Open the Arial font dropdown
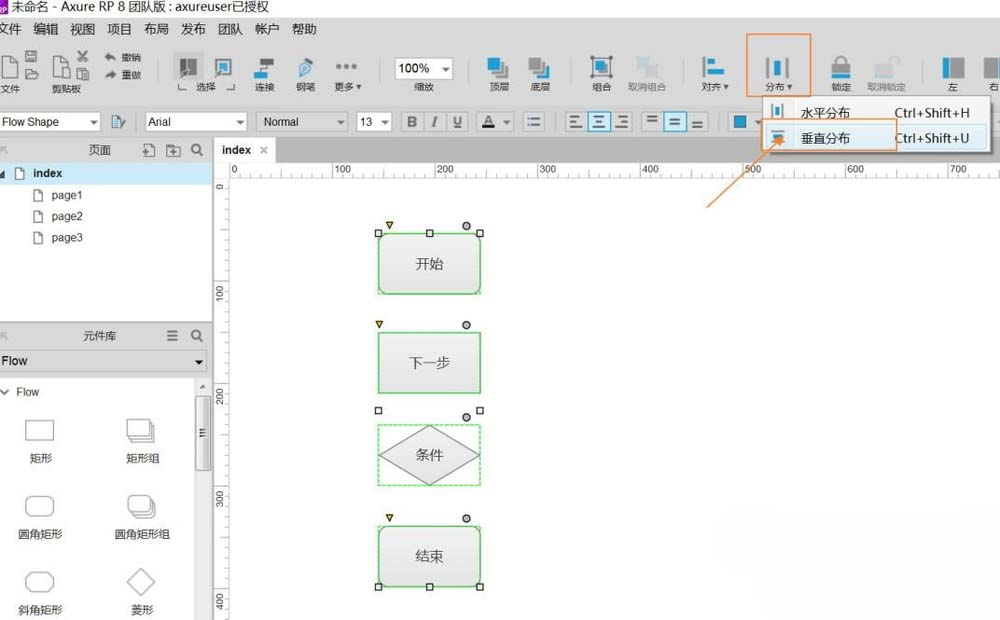Viewport: 1000px width, 620px height. [196, 122]
